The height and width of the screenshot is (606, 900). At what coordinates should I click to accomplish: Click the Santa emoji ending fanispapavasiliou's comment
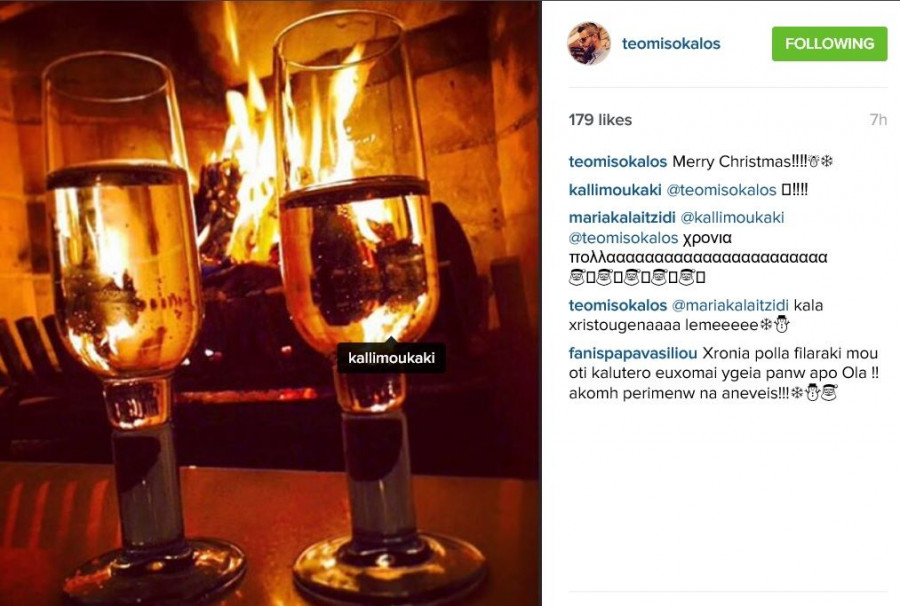point(829,393)
